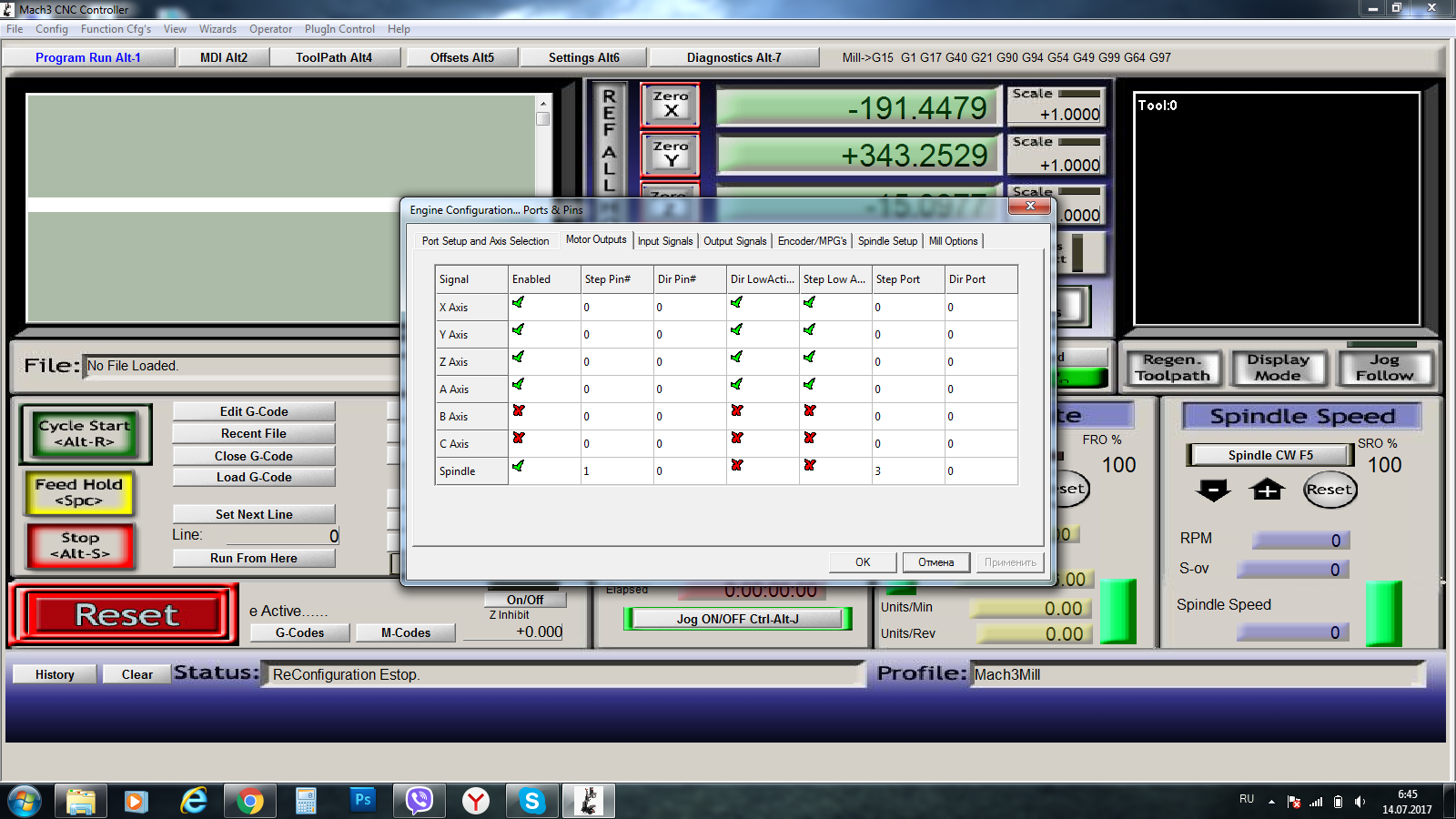1456x819 pixels.
Task: Click the Spindle CW F5 button
Action: point(1270,455)
